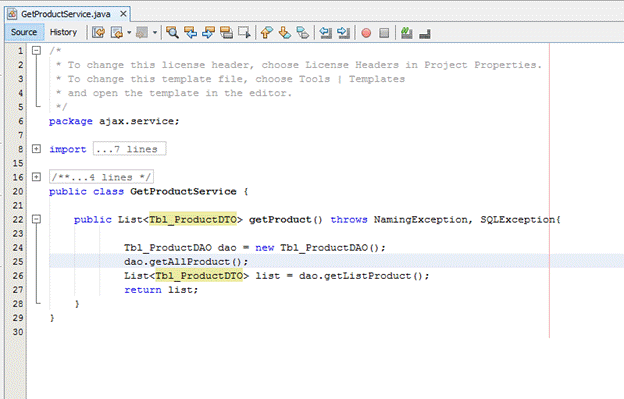Click the 'throws' keyword on line 22

(349, 219)
